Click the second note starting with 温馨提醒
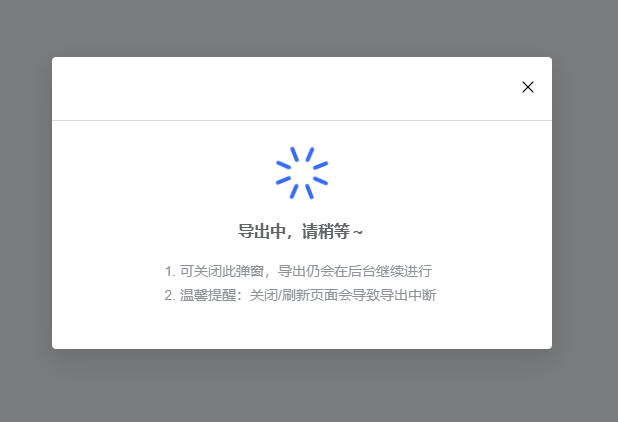The width and height of the screenshot is (618, 422). (300, 295)
